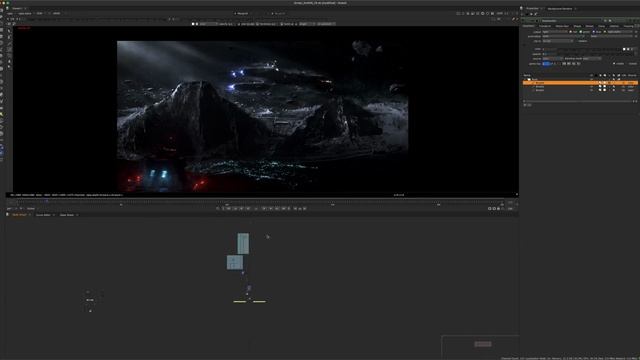Select the lower Read node thumbnail
The image size is (640, 360).
(235, 262)
